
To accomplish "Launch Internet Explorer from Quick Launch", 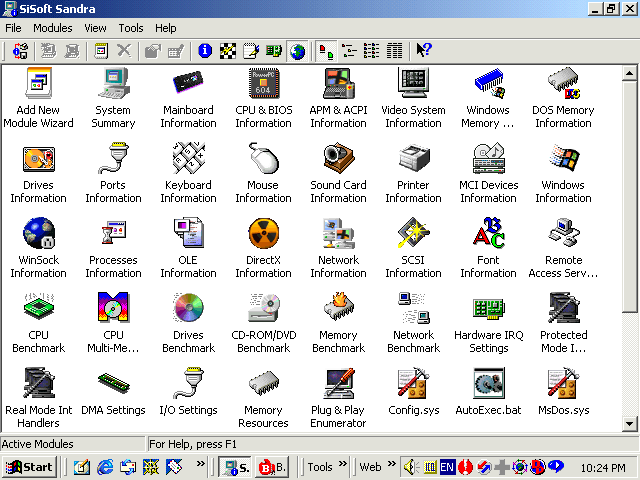I will click(105, 467).
